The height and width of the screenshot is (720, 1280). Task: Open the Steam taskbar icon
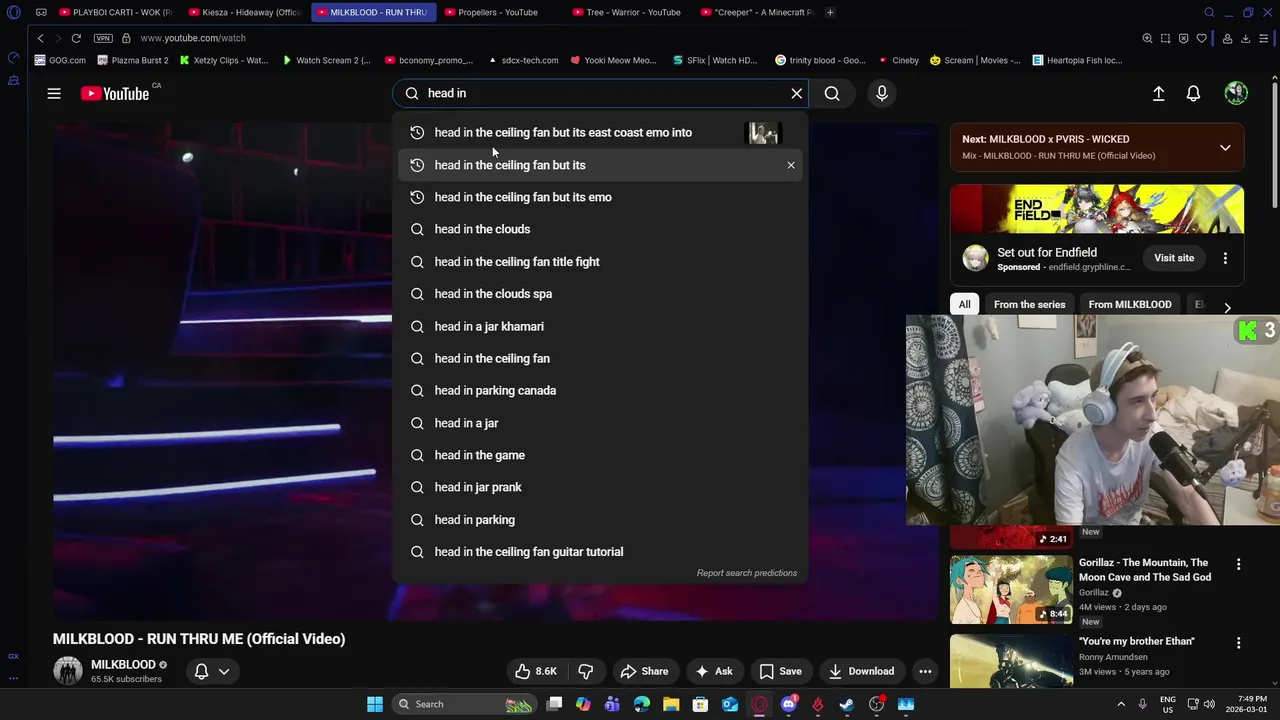click(x=847, y=704)
